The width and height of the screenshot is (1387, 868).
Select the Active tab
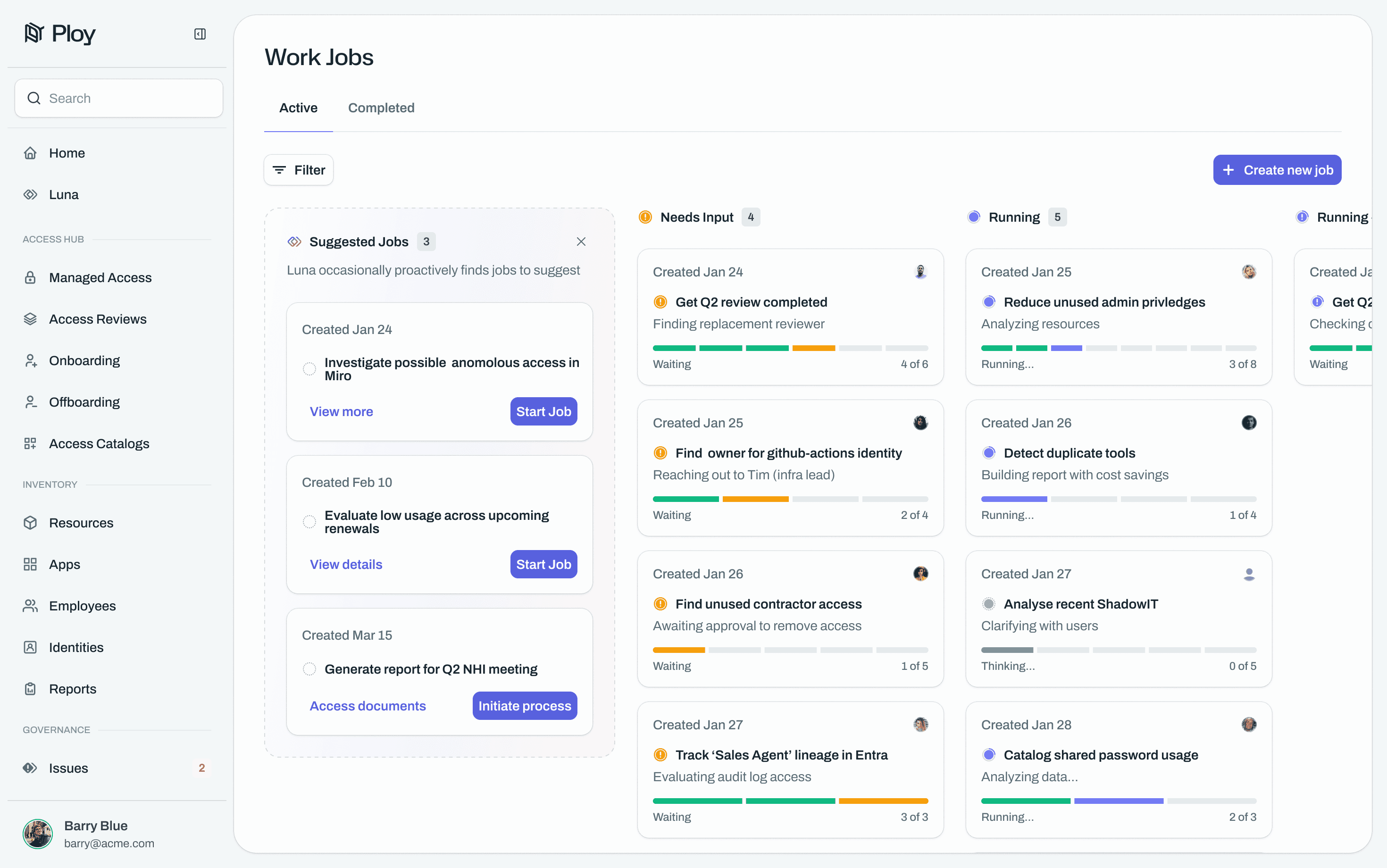click(x=298, y=108)
